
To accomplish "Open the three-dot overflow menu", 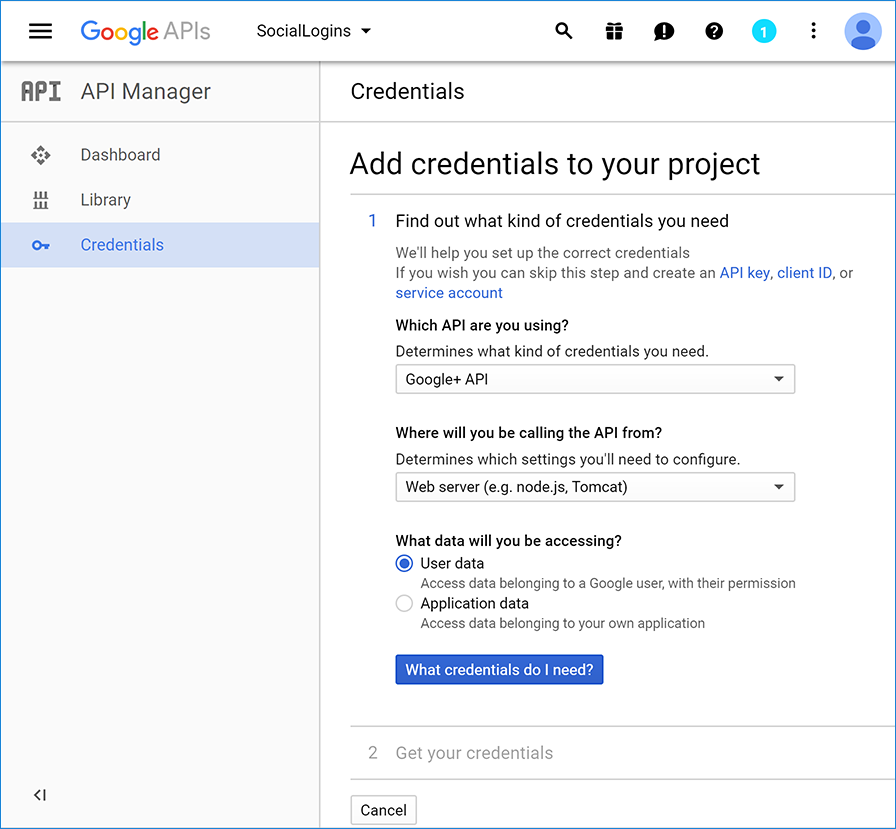I will [x=813, y=31].
